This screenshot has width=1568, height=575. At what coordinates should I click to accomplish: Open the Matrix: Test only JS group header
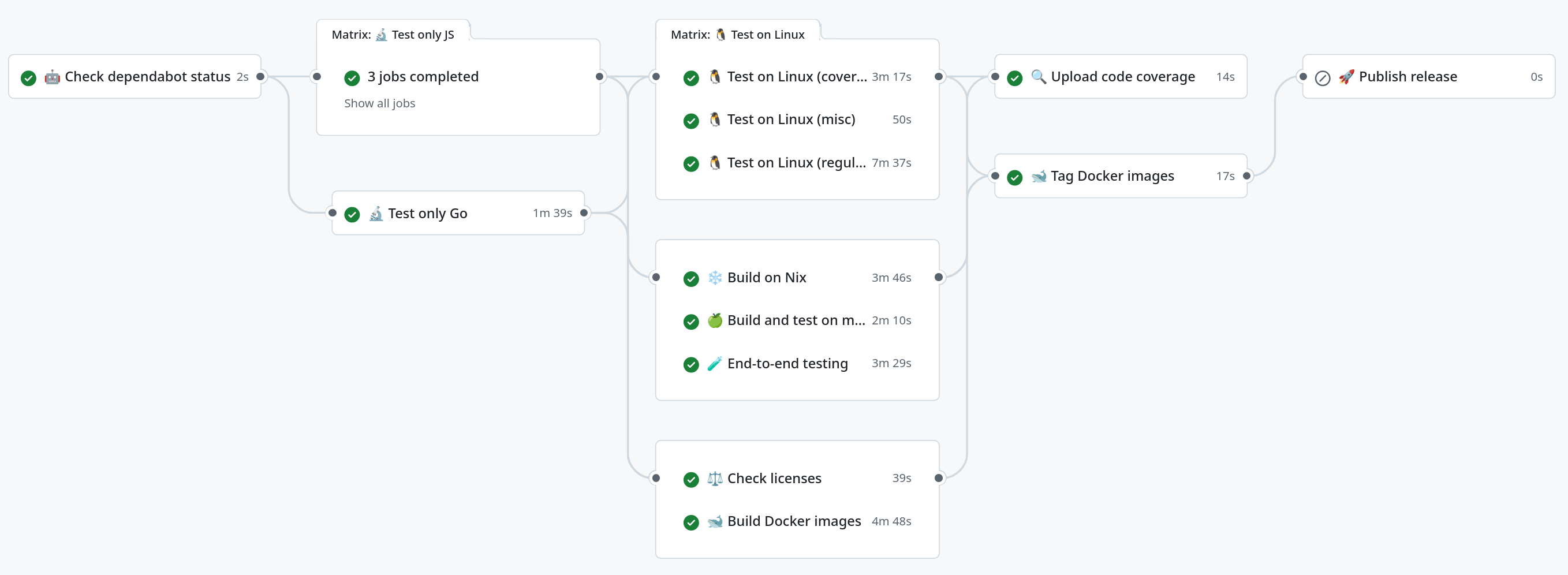click(393, 35)
